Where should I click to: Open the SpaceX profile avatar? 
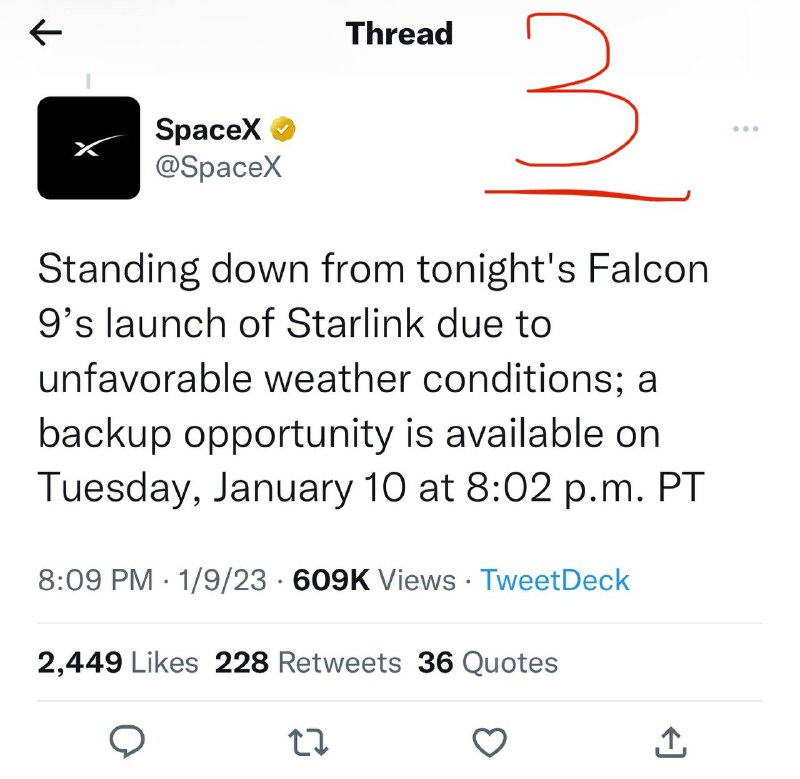pos(89,148)
